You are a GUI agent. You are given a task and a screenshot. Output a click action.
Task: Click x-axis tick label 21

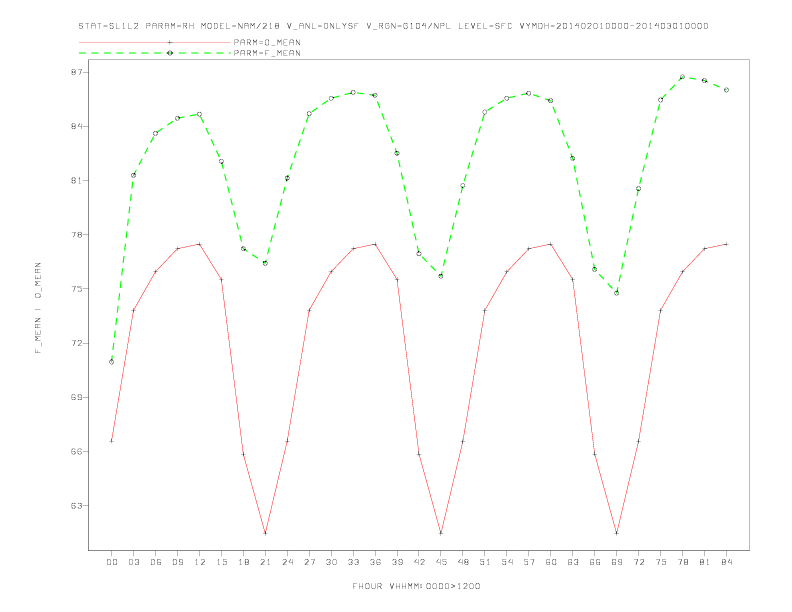tap(265, 562)
